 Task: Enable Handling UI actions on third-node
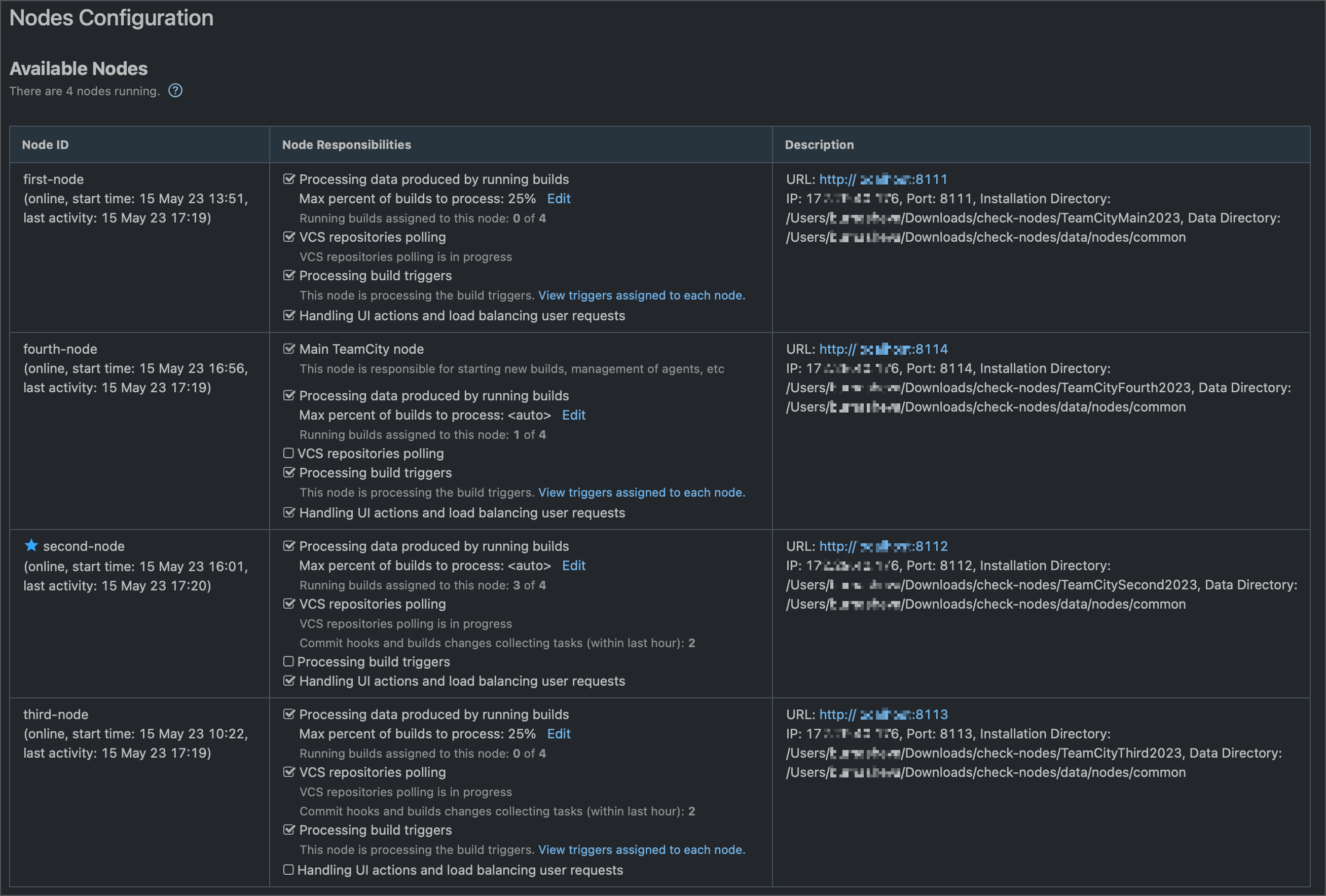tap(289, 870)
